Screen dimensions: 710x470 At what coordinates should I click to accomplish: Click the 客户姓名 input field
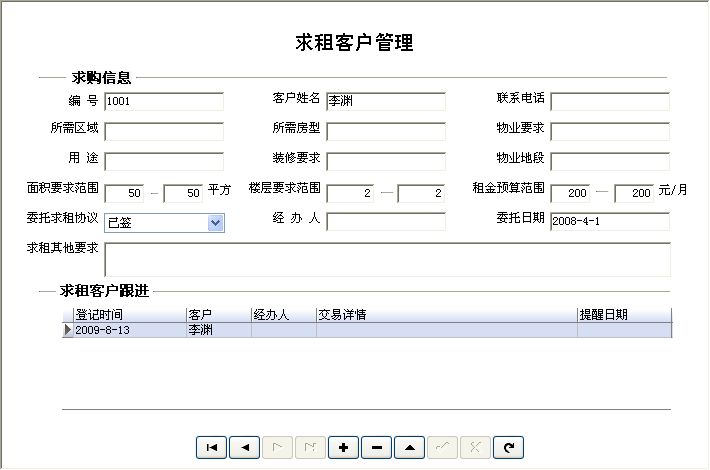point(386,101)
